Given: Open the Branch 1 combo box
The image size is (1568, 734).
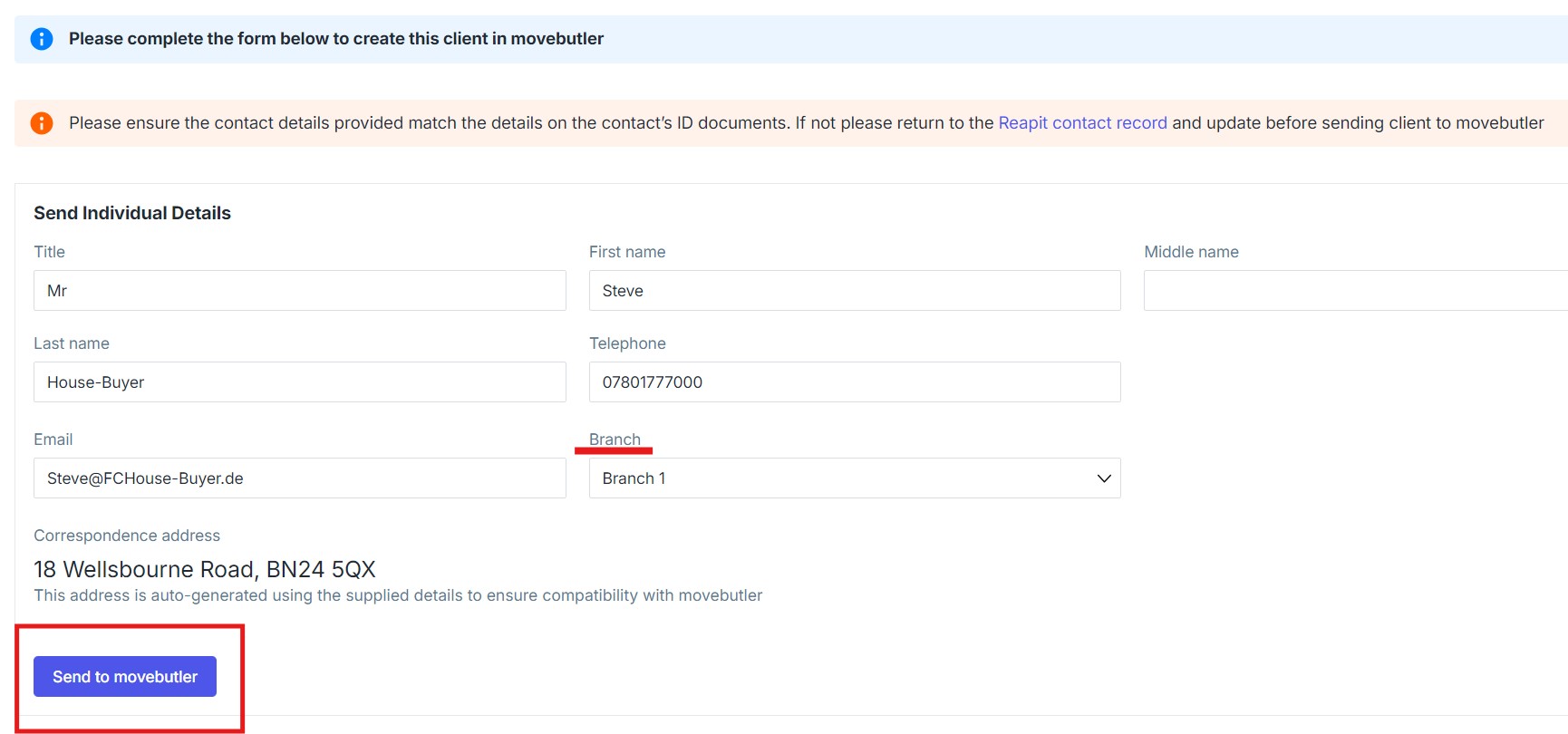Looking at the screenshot, I should click(x=855, y=478).
